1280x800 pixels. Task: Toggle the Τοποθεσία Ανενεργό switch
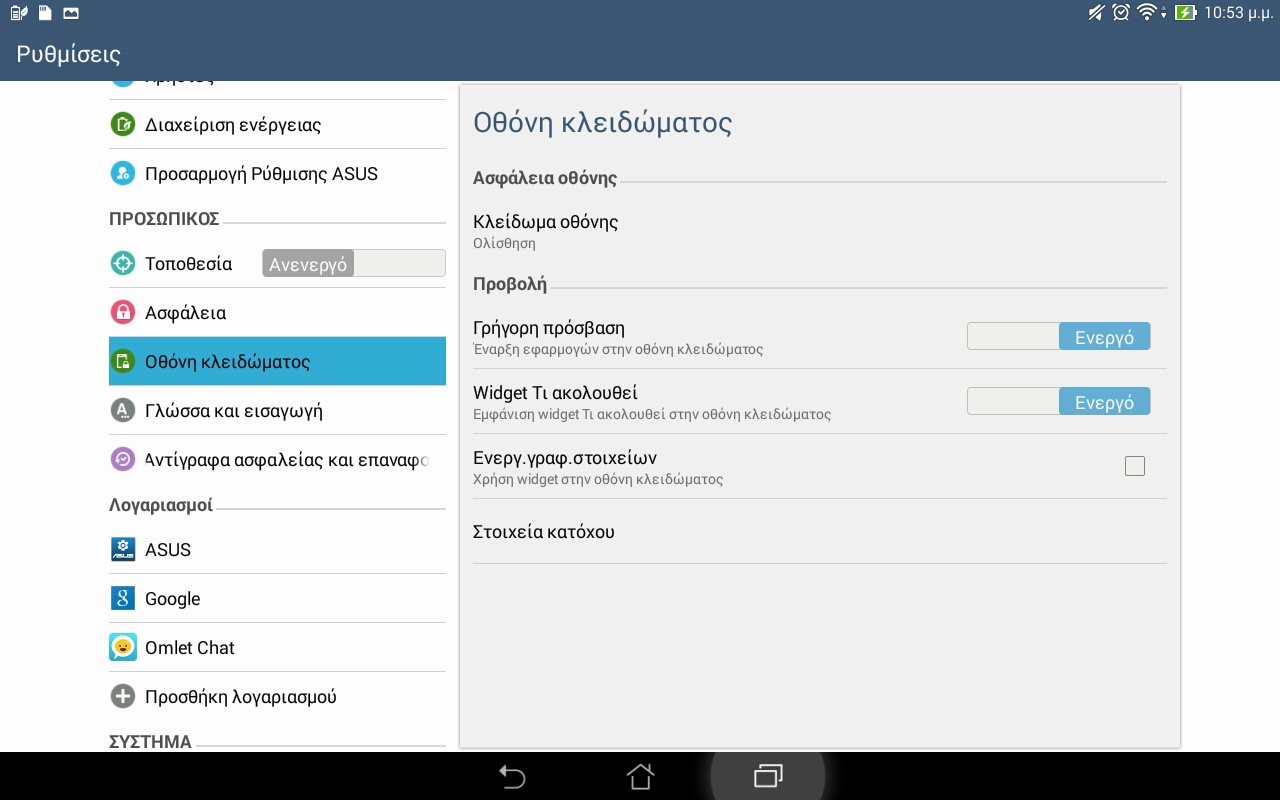(354, 263)
